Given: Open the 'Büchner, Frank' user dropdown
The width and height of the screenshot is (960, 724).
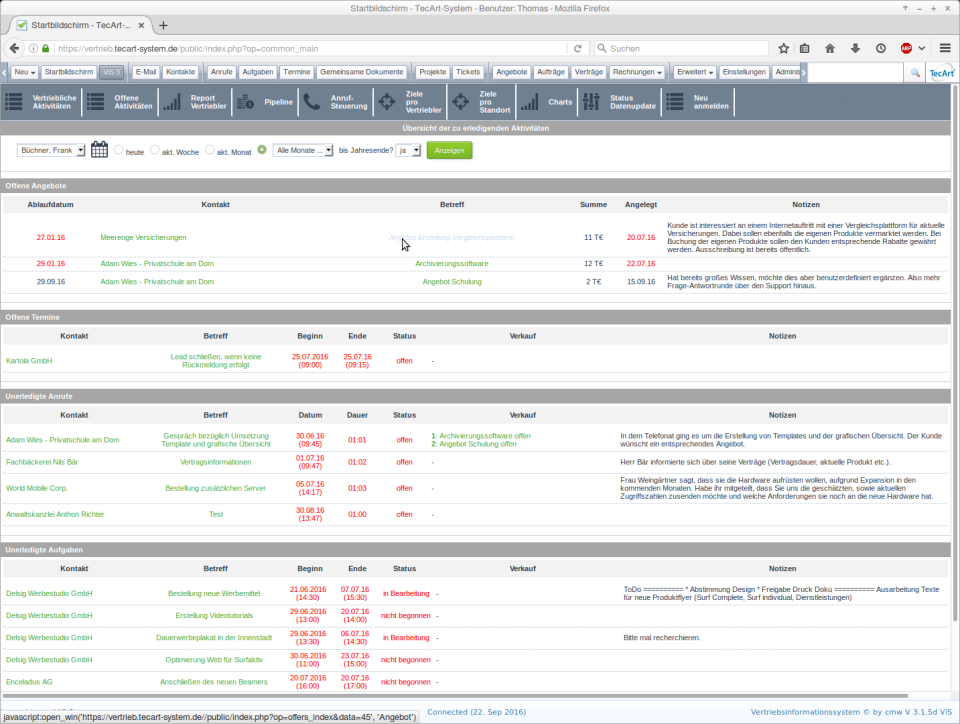Looking at the screenshot, I should coord(51,150).
